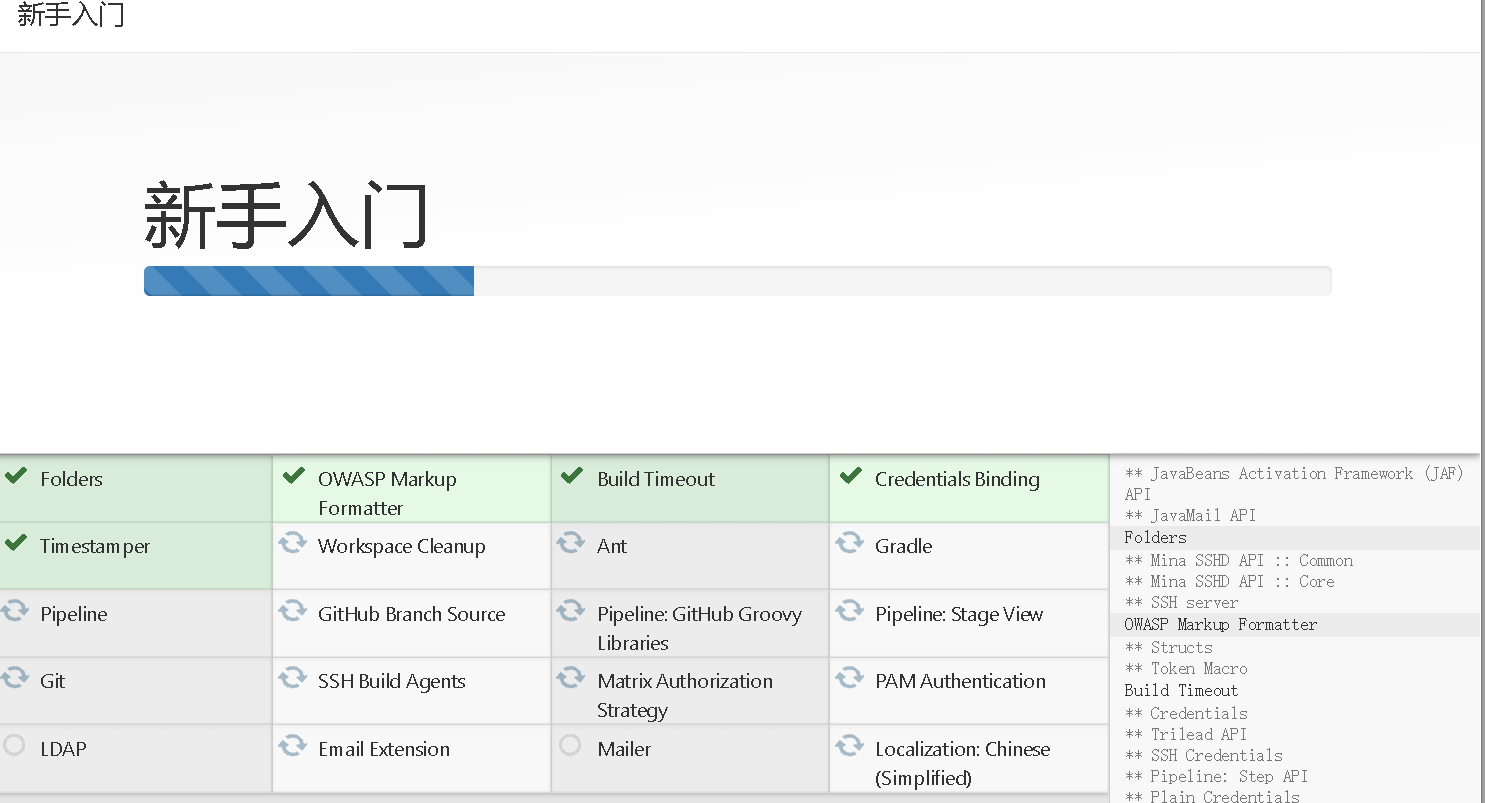Click the green checkmark next to Folders
This screenshot has width=1485, height=803.
pyautogui.click(x=15, y=476)
